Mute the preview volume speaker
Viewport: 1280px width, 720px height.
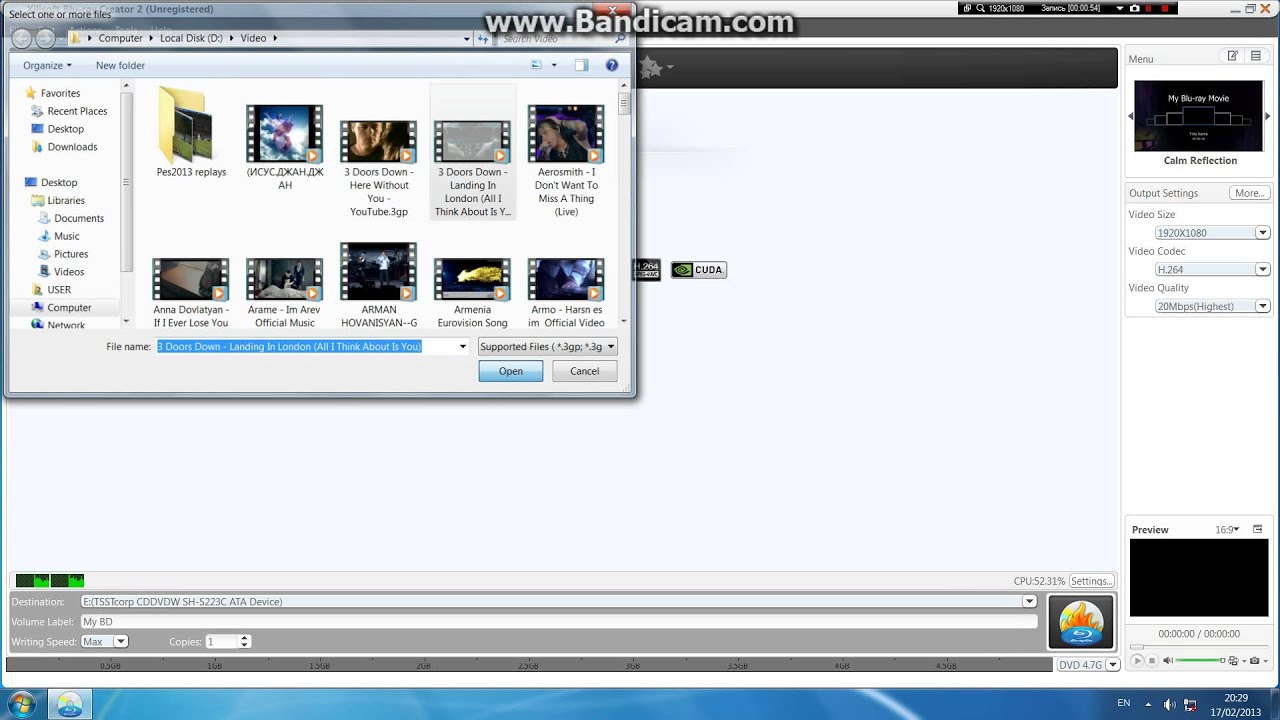[1167, 660]
